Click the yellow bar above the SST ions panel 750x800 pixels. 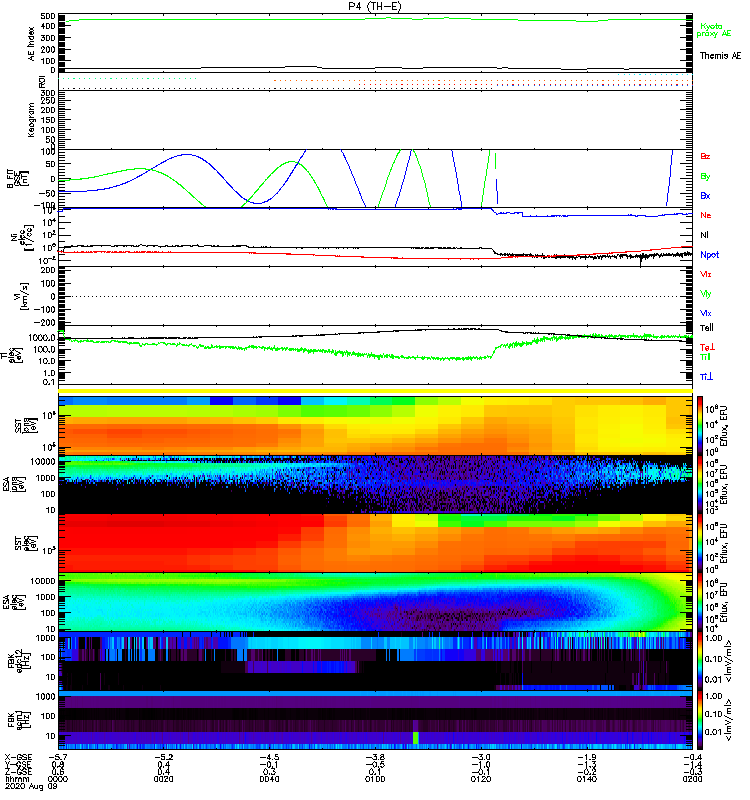point(376,391)
